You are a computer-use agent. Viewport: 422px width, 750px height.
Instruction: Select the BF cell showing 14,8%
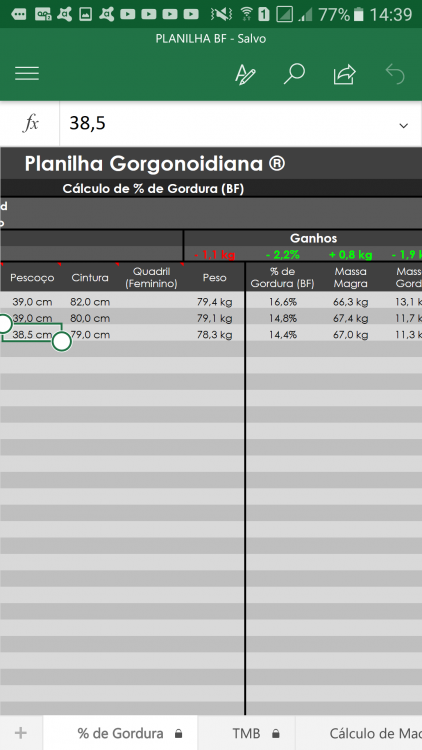click(282, 319)
